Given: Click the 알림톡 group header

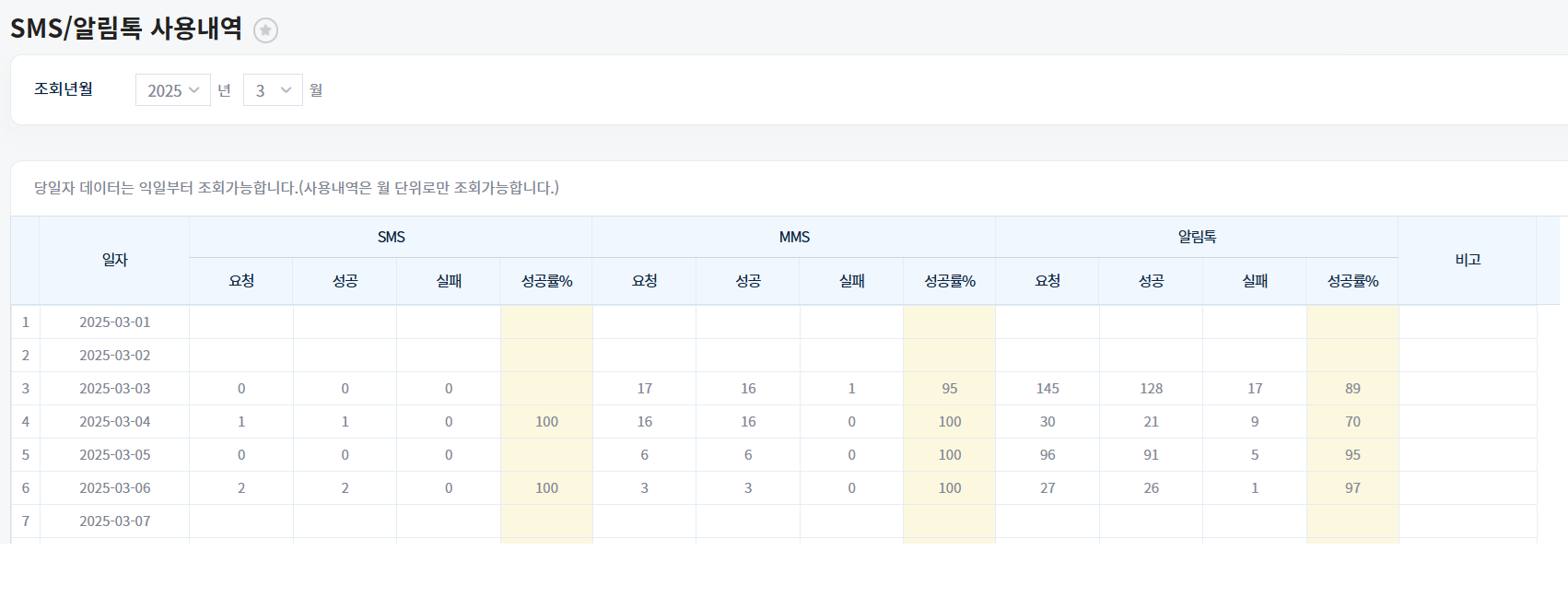Looking at the screenshot, I should (1196, 238).
